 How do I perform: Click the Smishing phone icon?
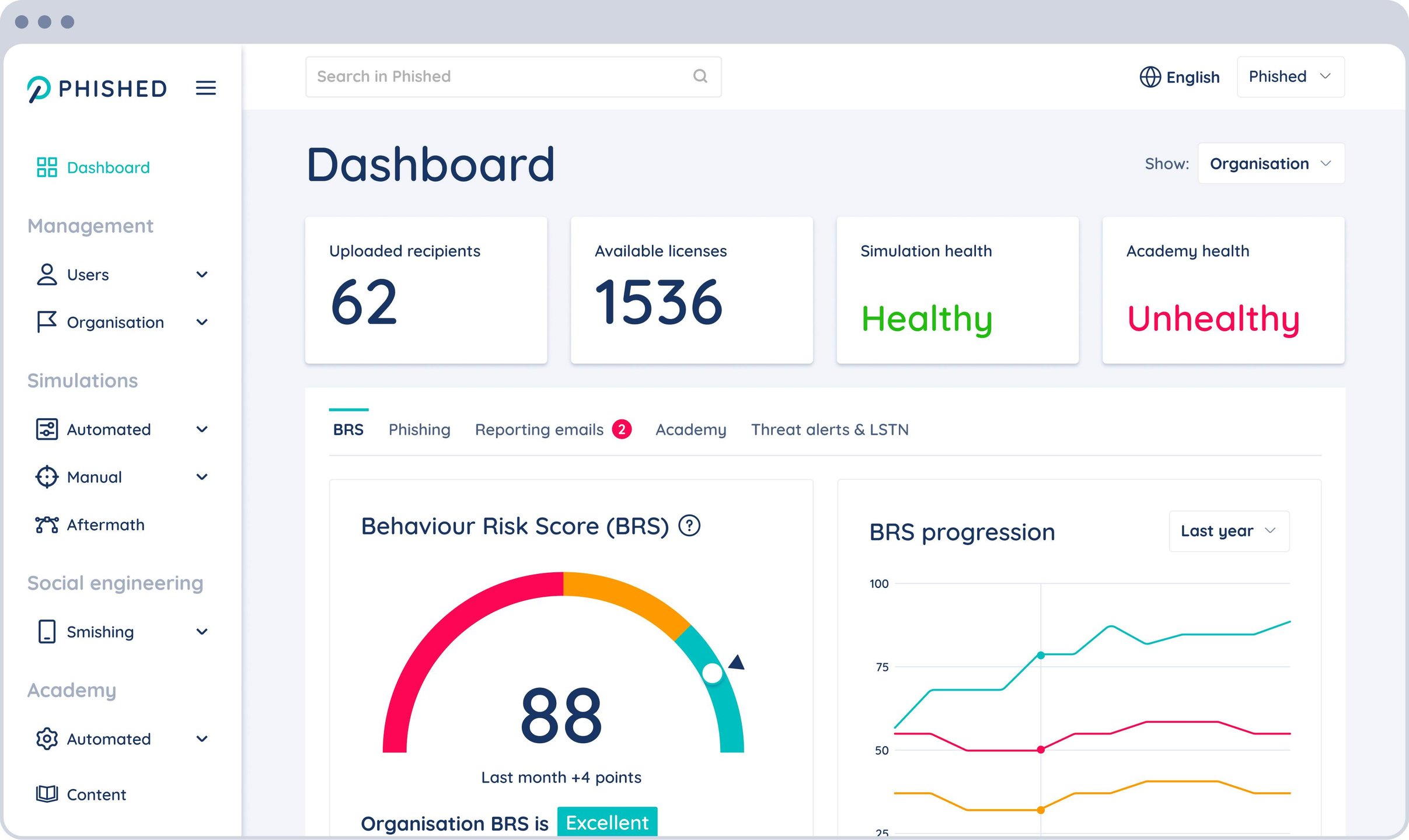click(47, 632)
